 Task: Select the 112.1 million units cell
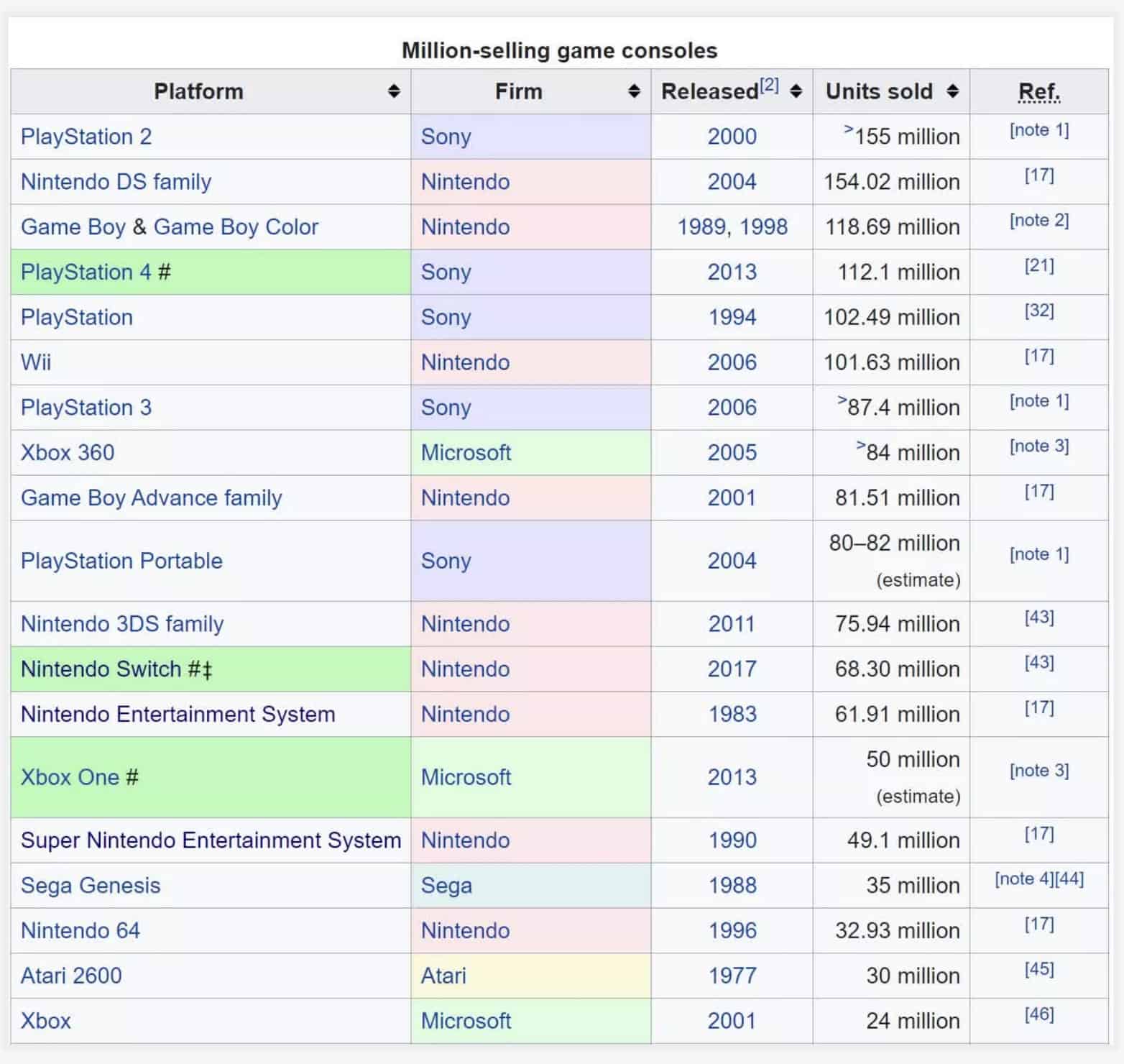tap(891, 272)
